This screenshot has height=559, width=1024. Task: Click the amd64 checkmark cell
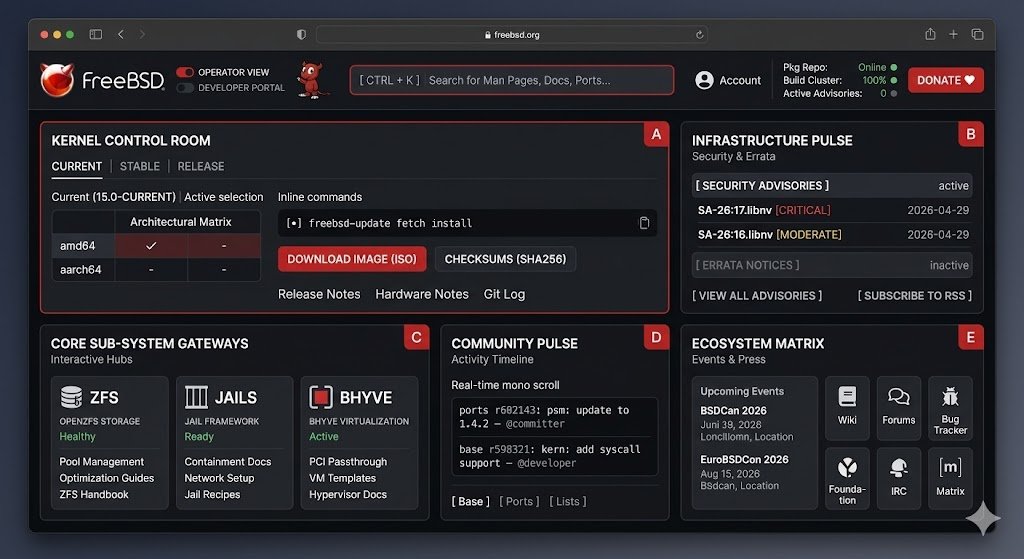(151, 246)
